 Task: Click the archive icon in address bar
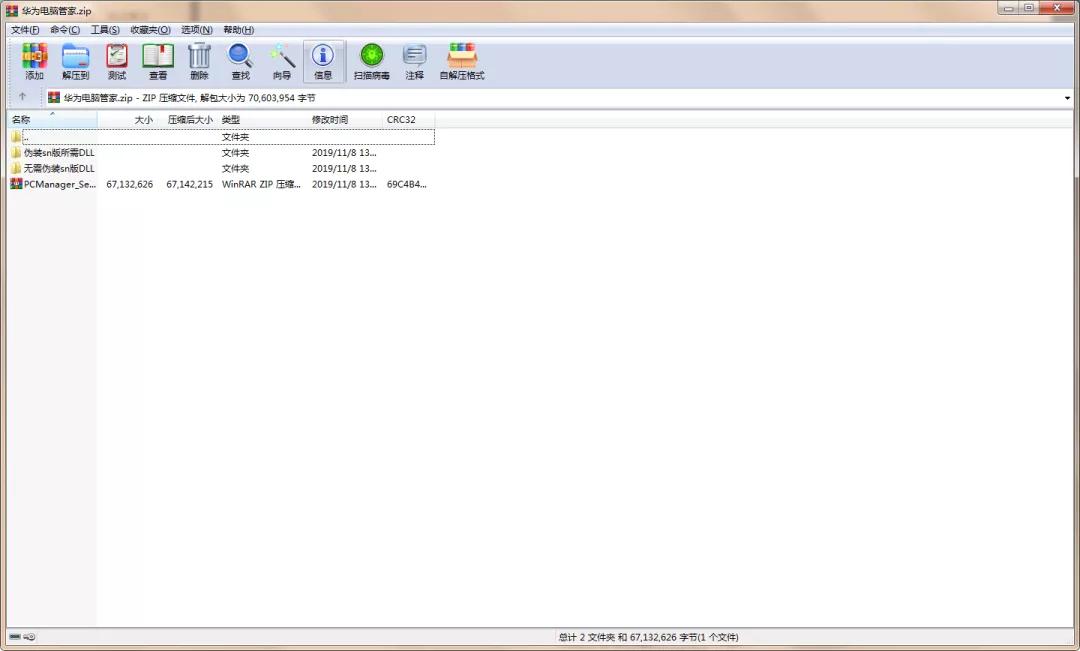click(x=54, y=98)
